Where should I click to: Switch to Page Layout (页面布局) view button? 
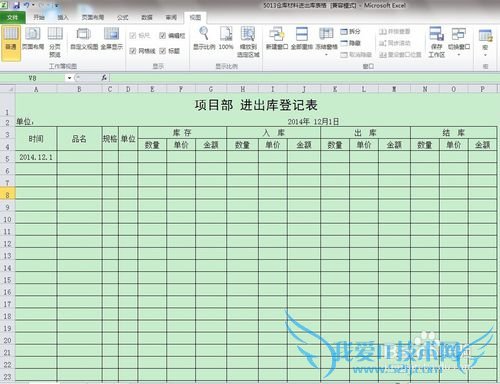tap(33, 39)
